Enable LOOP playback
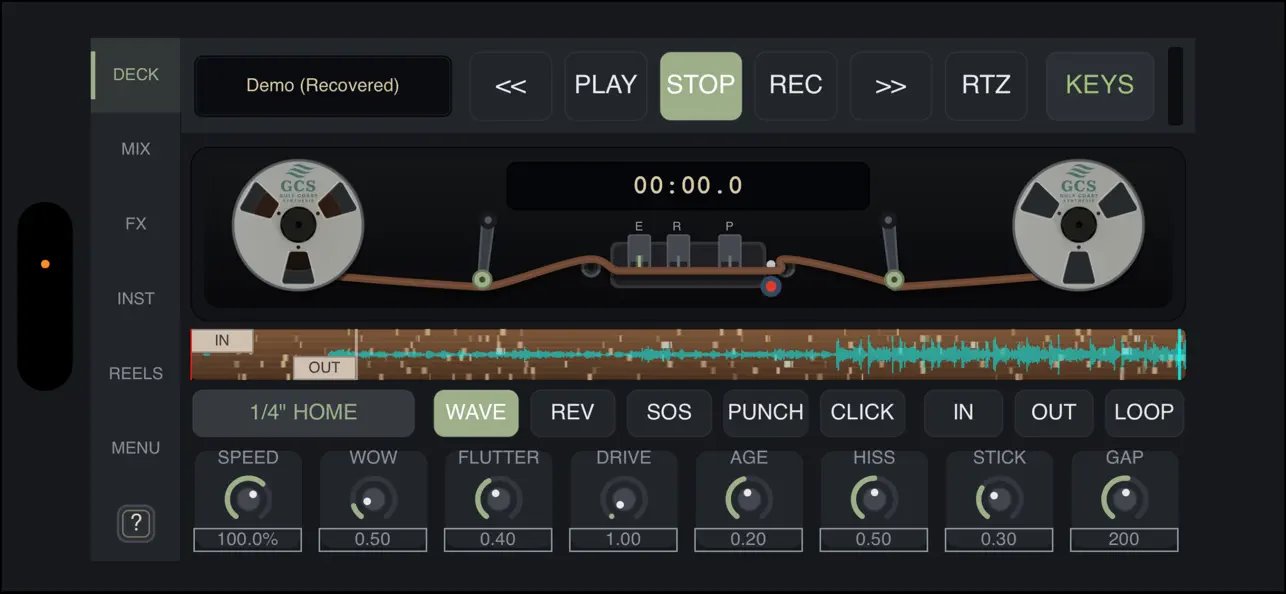Viewport: 1286px width, 594px height. pyautogui.click(x=1144, y=413)
